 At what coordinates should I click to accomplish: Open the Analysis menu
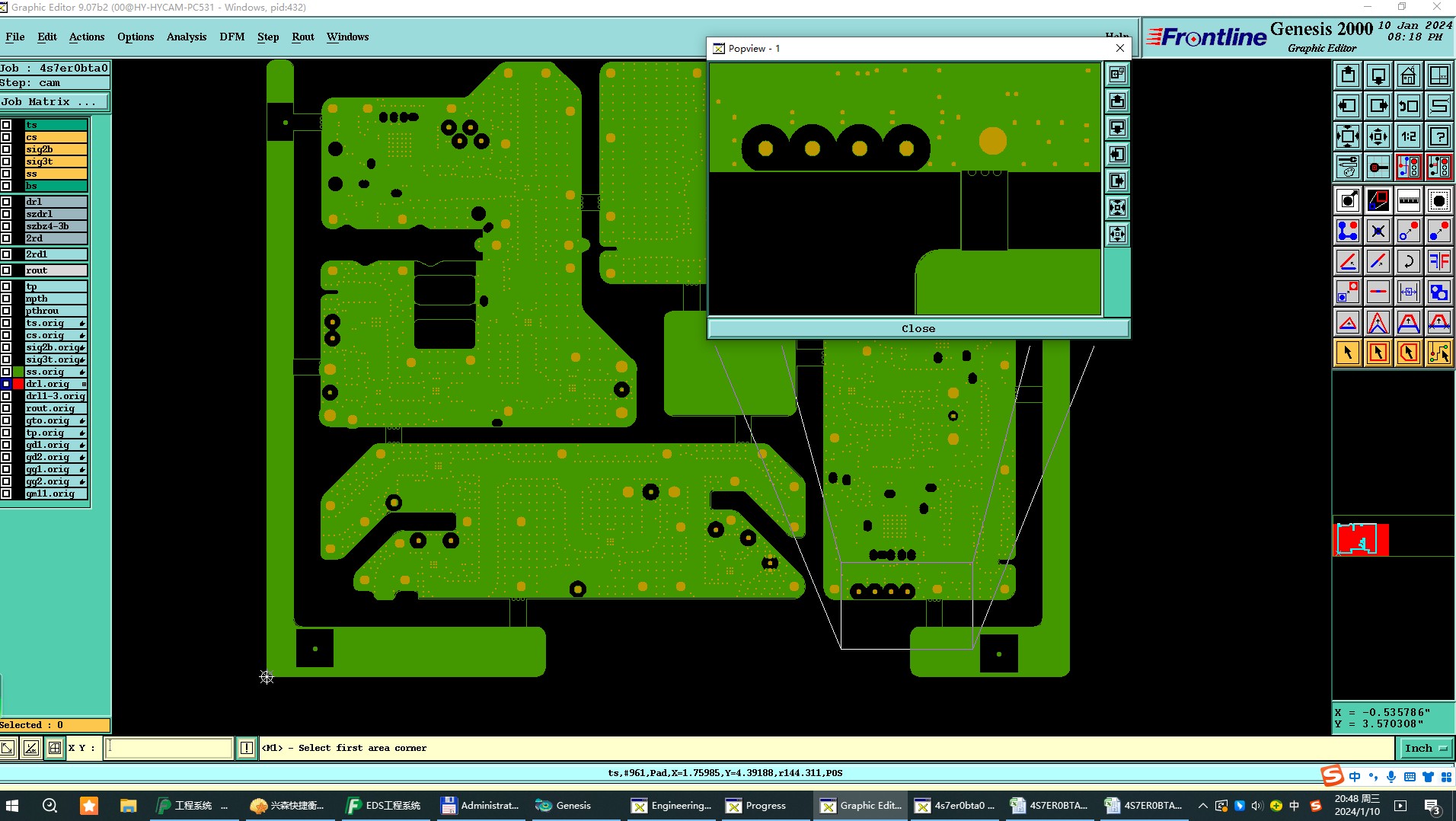point(187,37)
